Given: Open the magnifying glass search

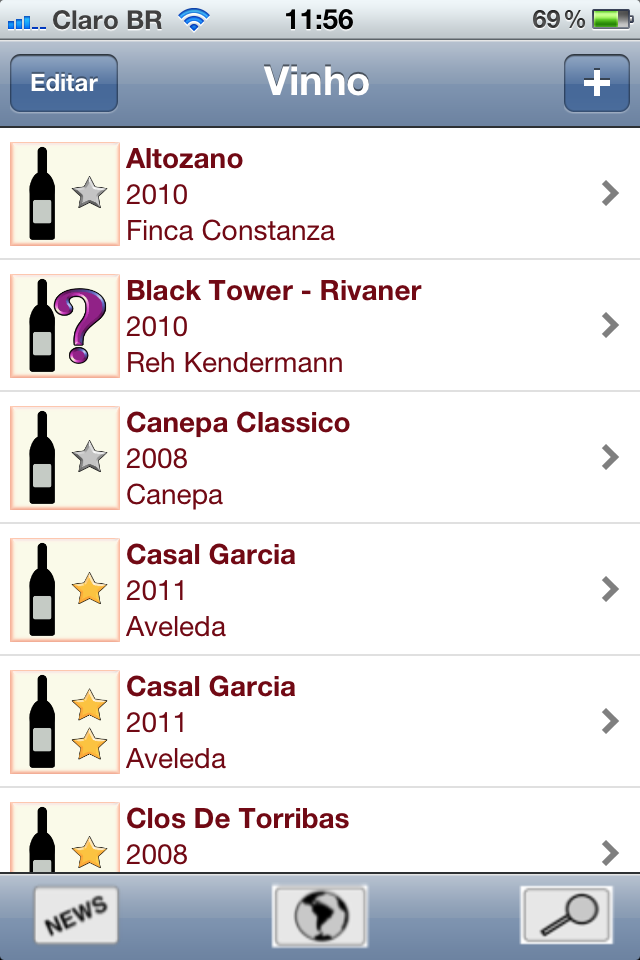Looking at the screenshot, I should [566, 914].
